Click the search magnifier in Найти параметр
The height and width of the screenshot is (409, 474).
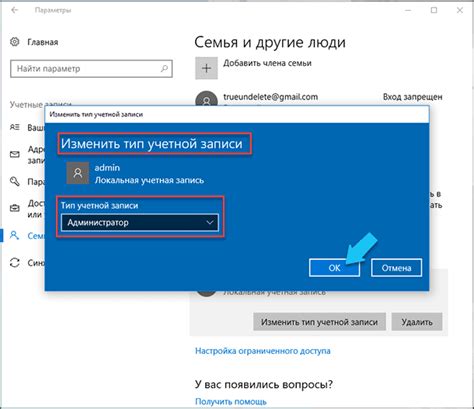[x=164, y=69]
